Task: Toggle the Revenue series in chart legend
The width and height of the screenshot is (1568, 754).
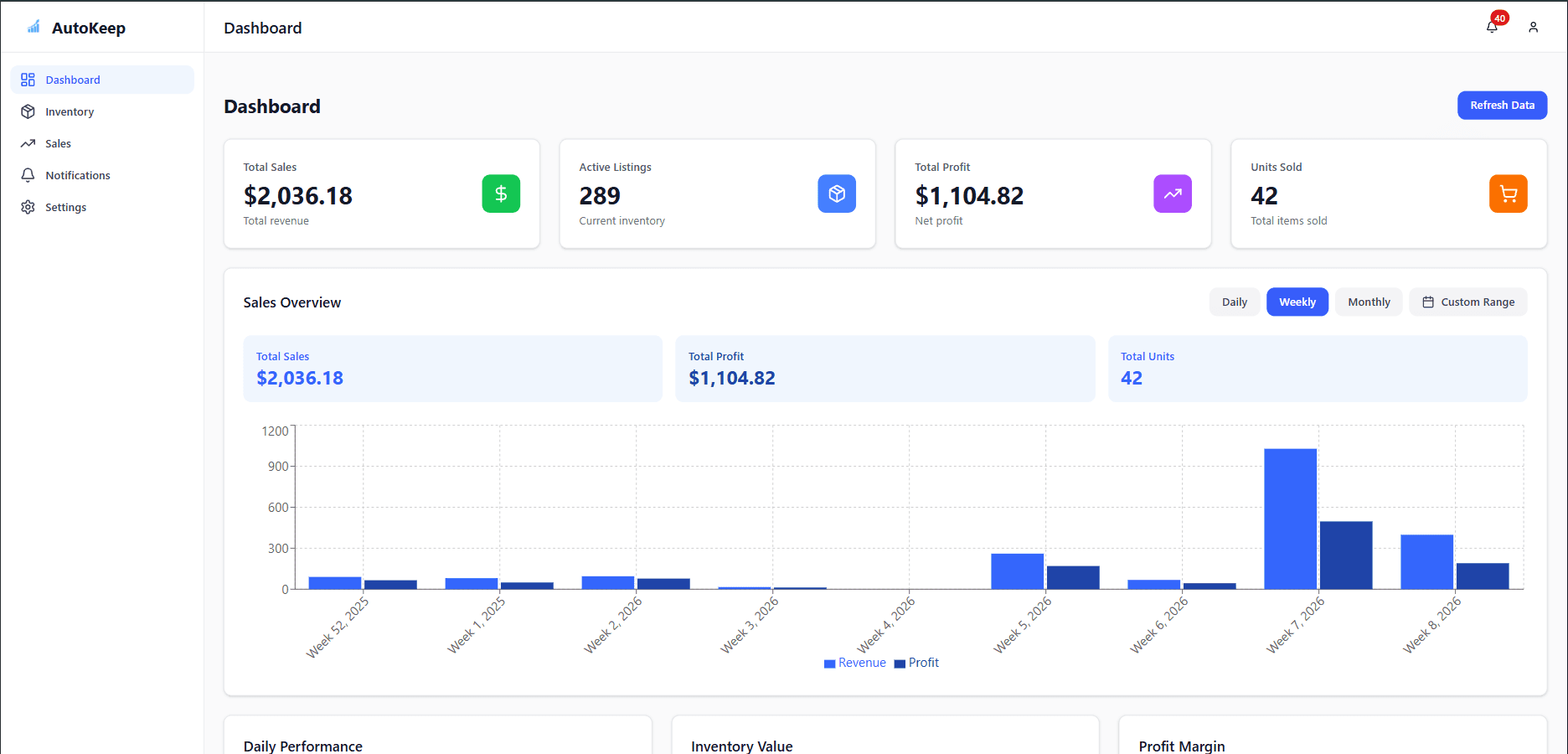Action: [854, 662]
